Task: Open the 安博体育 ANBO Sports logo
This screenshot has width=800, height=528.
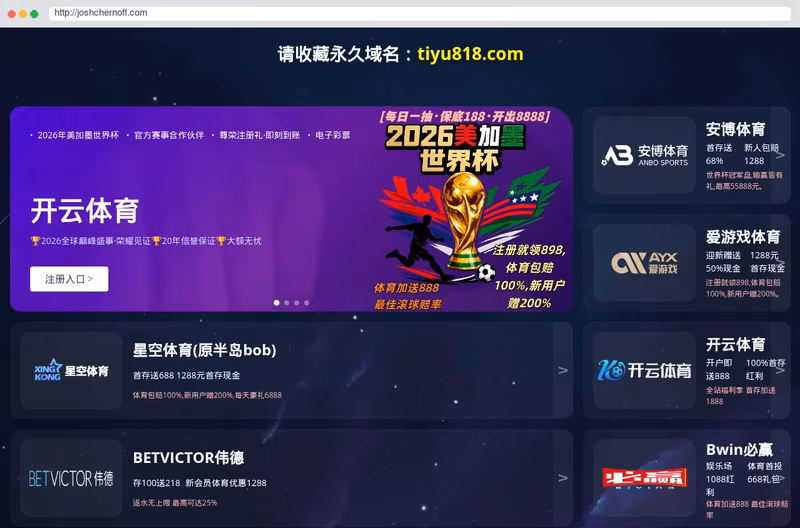Action: 644,155
